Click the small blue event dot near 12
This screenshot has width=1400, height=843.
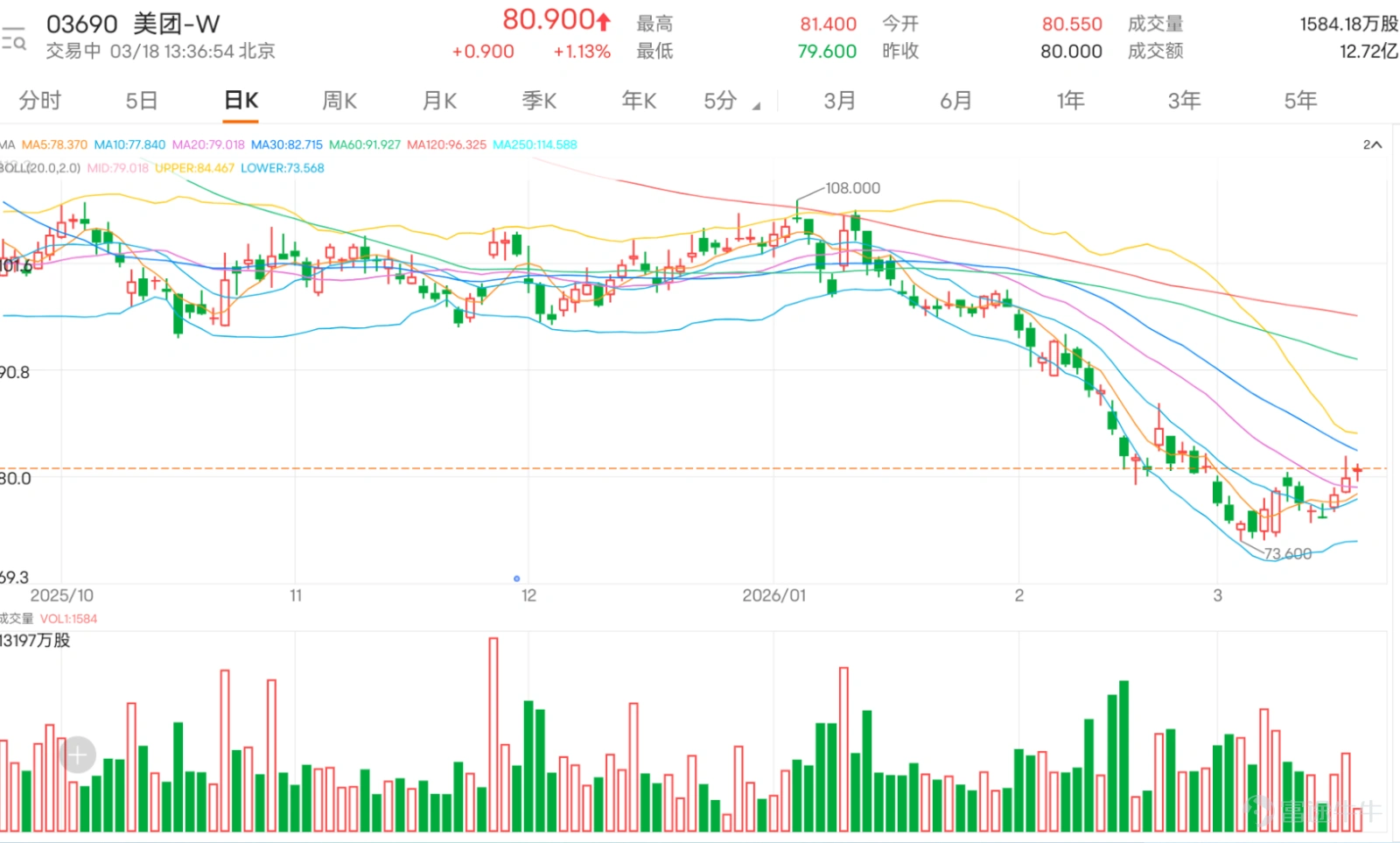pyautogui.click(x=516, y=579)
